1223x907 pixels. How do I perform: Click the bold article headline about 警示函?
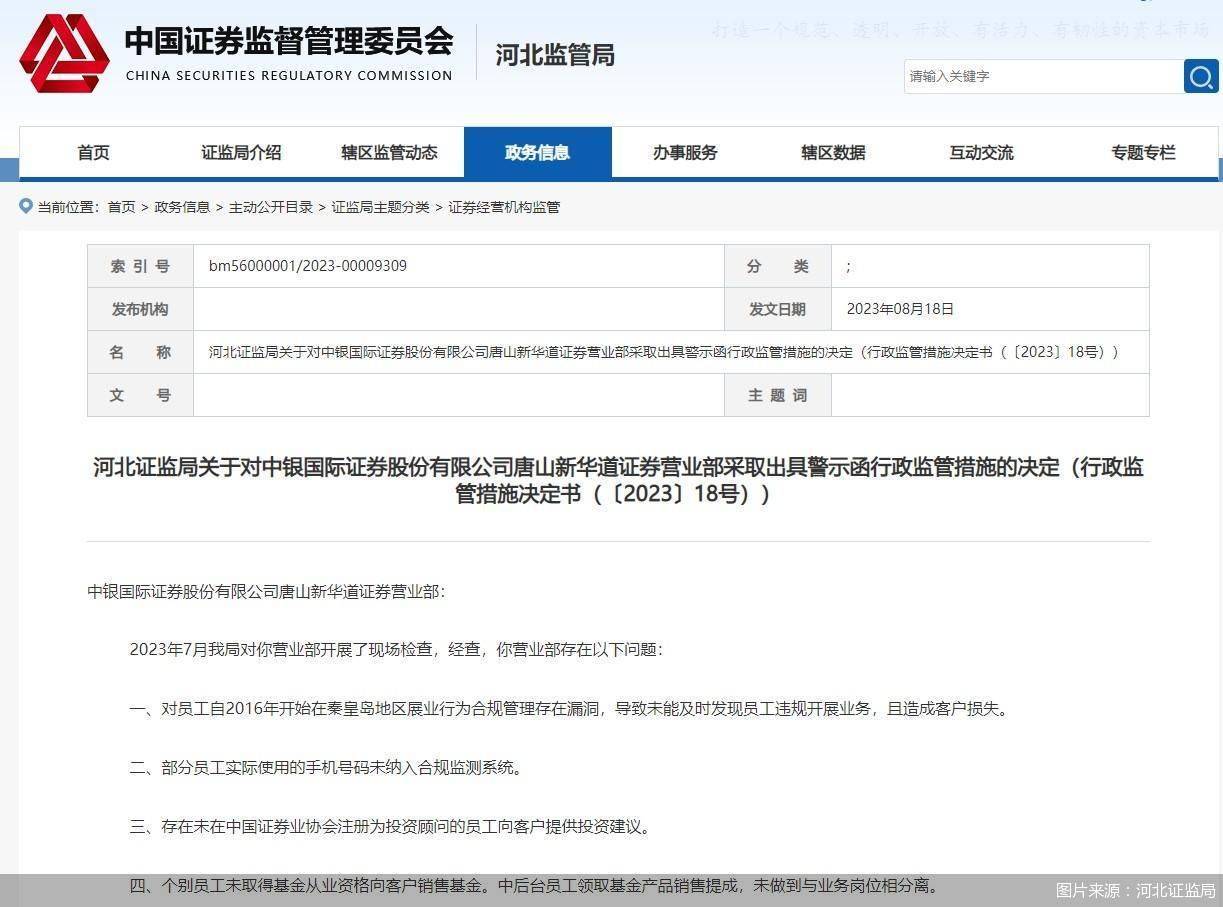tap(618, 480)
